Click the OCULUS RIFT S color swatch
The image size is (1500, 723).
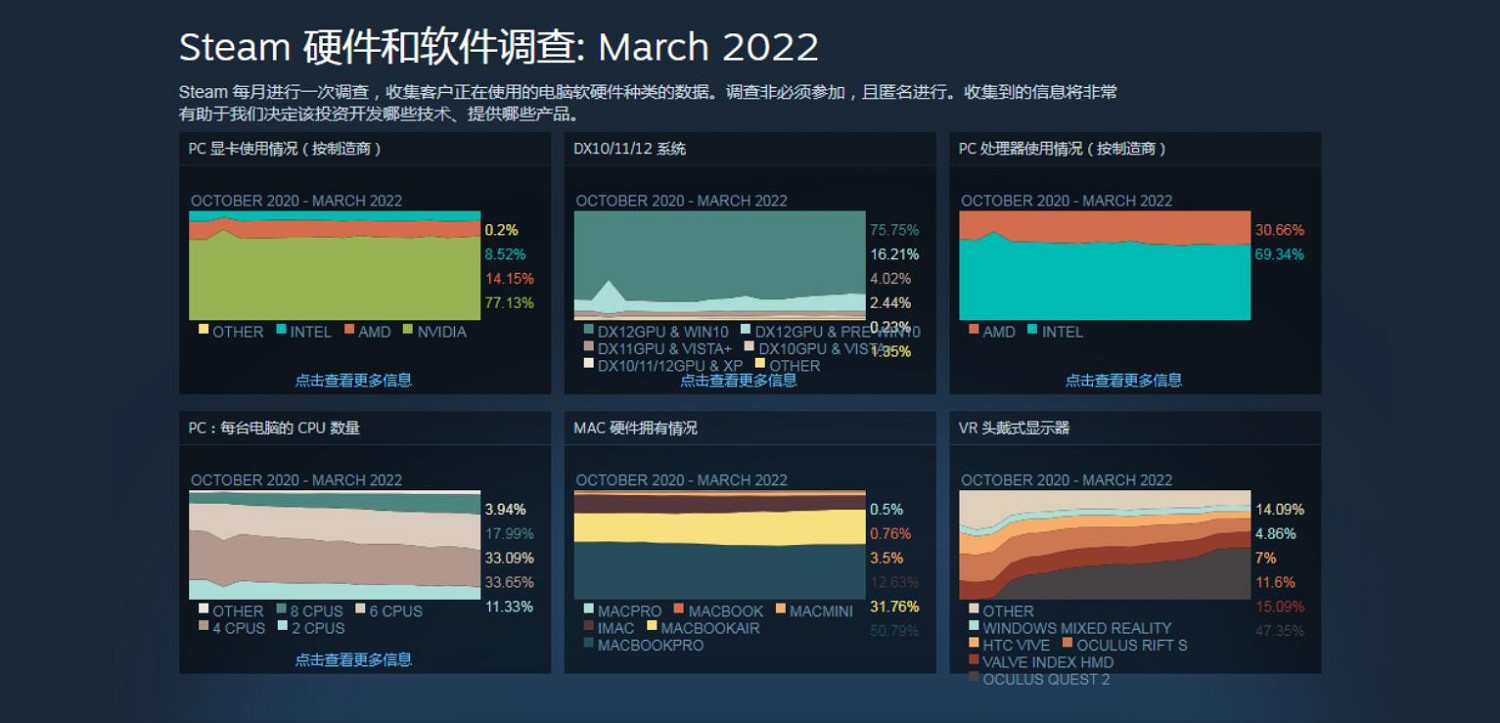(1066, 643)
